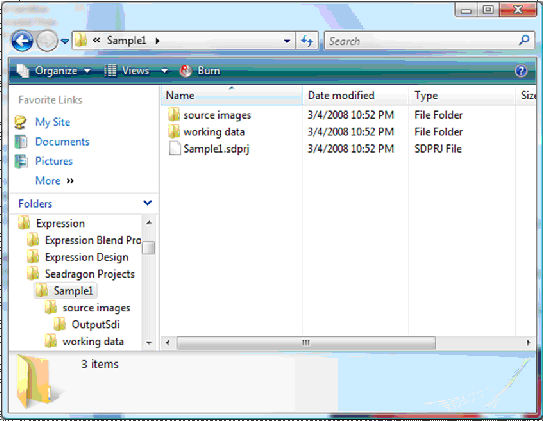Open recent pages dropdown next to Forward
Screen dimensions: 543x421
pos(65,41)
